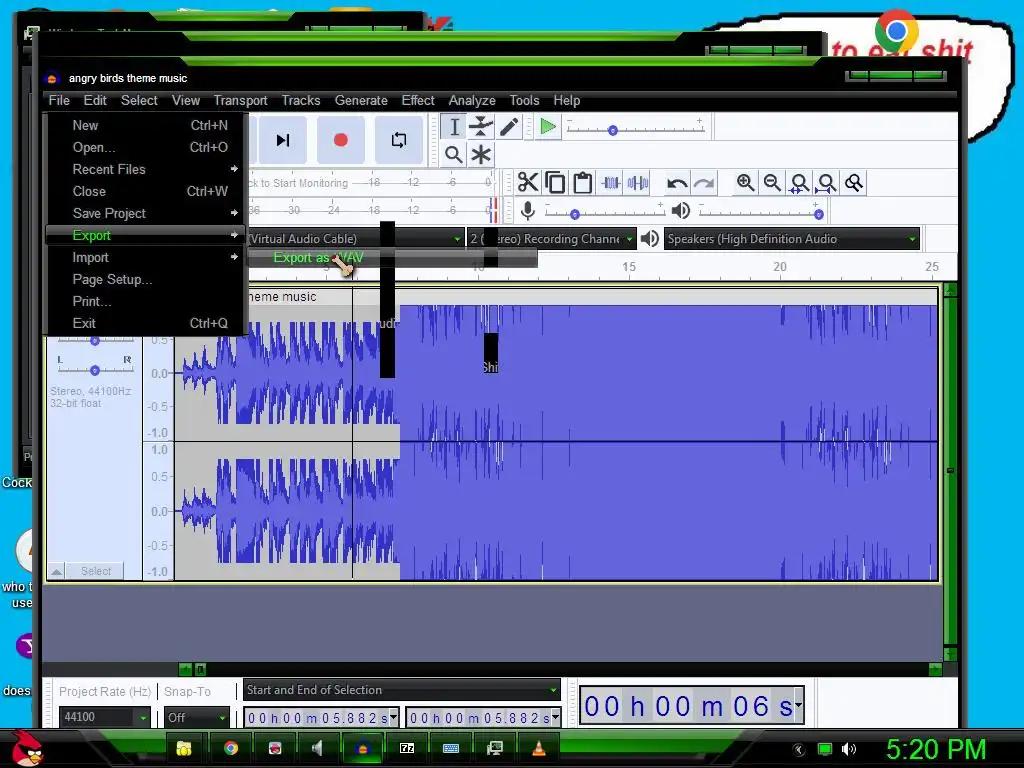Viewport: 1024px width, 768px height.
Task: Click Open... in the File menu
Action: 146,147
